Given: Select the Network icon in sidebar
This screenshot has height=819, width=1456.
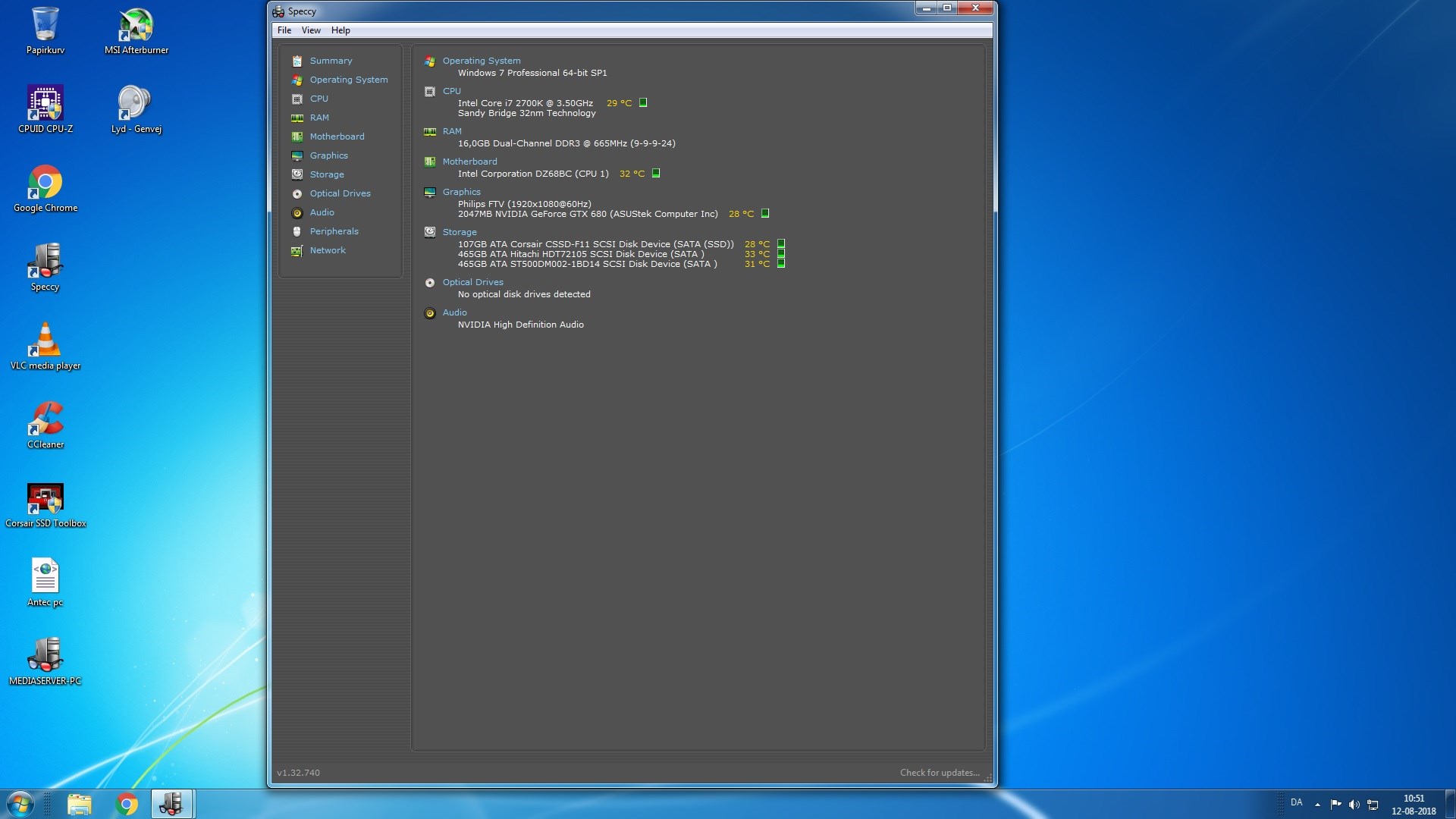Looking at the screenshot, I should tap(297, 250).
